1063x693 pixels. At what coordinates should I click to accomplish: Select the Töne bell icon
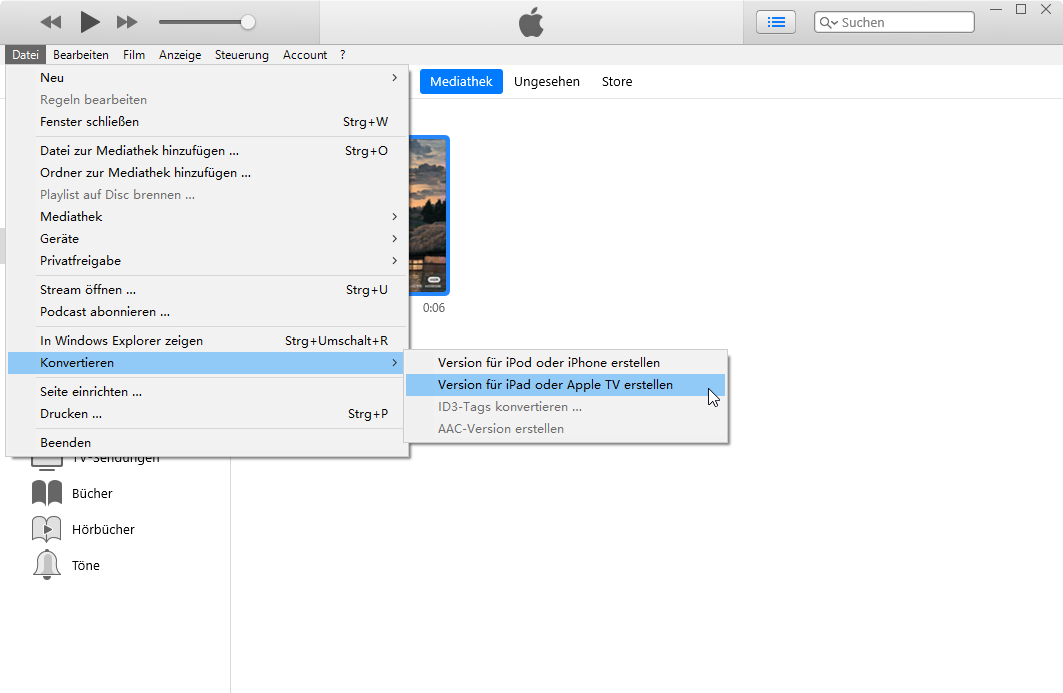point(47,565)
